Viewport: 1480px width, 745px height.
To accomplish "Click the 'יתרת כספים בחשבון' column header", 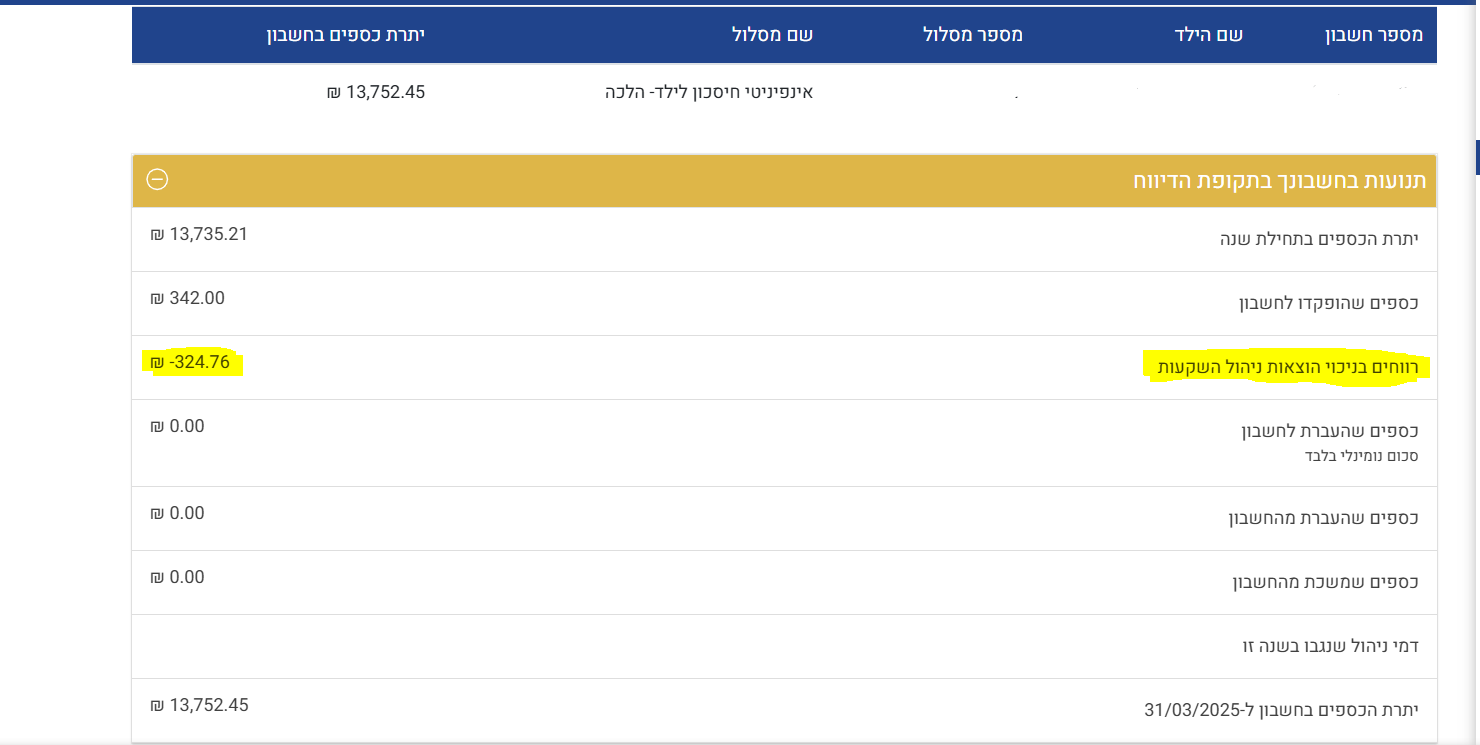I will click(x=345, y=35).
